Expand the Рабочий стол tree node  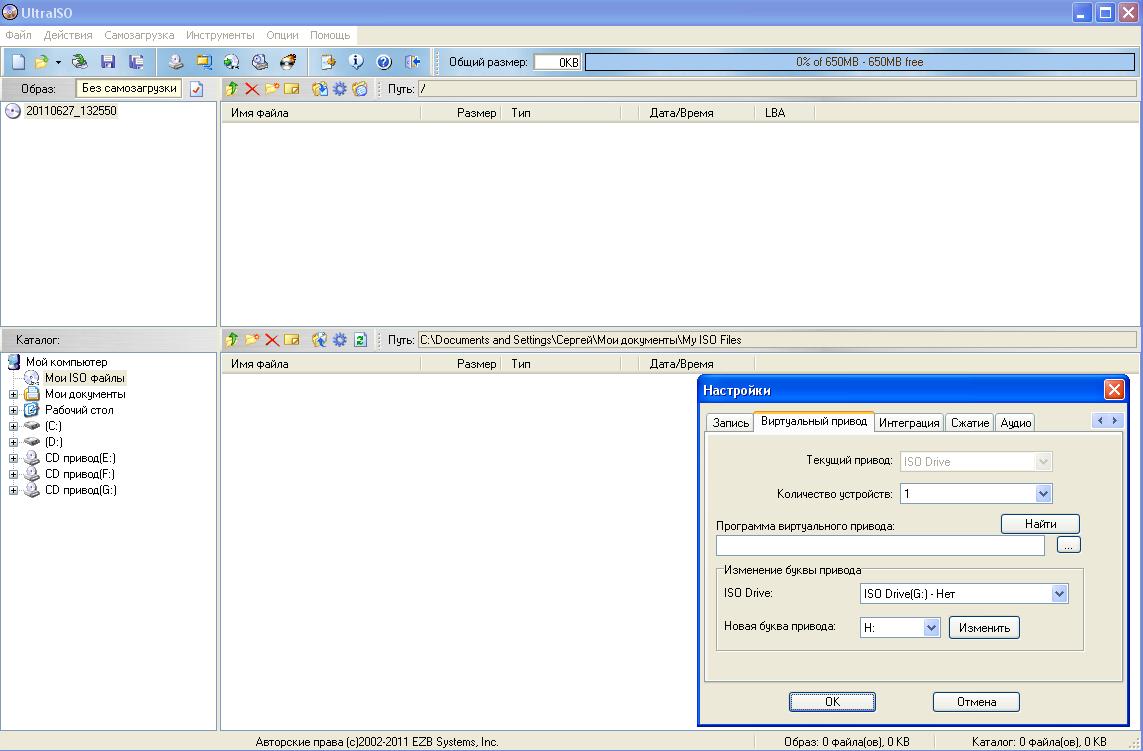pyautogui.click(x=13, y=410)
